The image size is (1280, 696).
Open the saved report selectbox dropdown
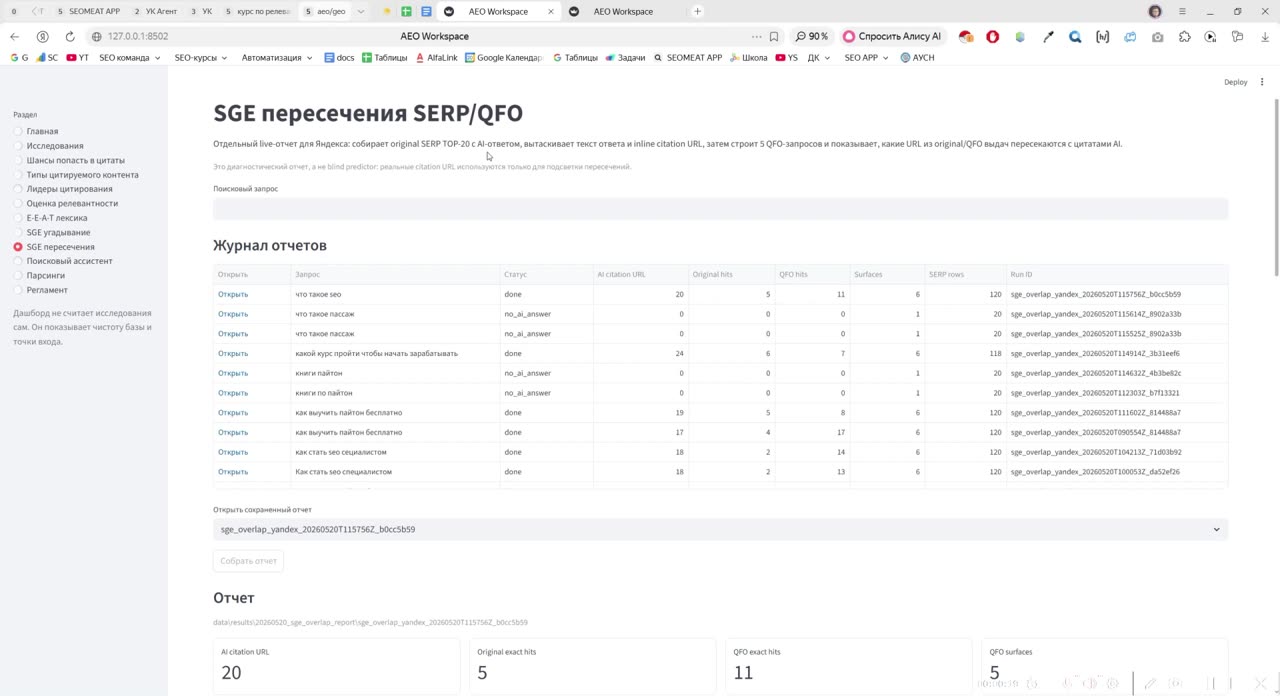point(720,529)
